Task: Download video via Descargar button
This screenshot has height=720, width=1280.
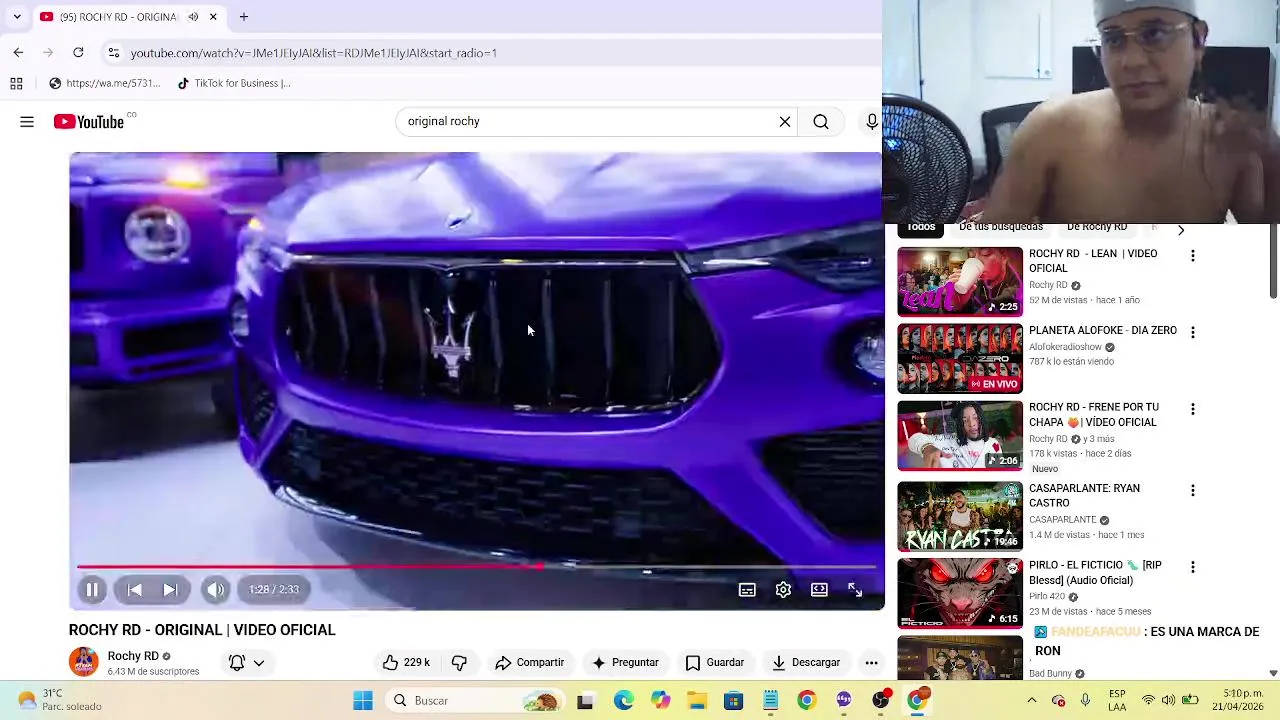Action: tap(806, 662)
